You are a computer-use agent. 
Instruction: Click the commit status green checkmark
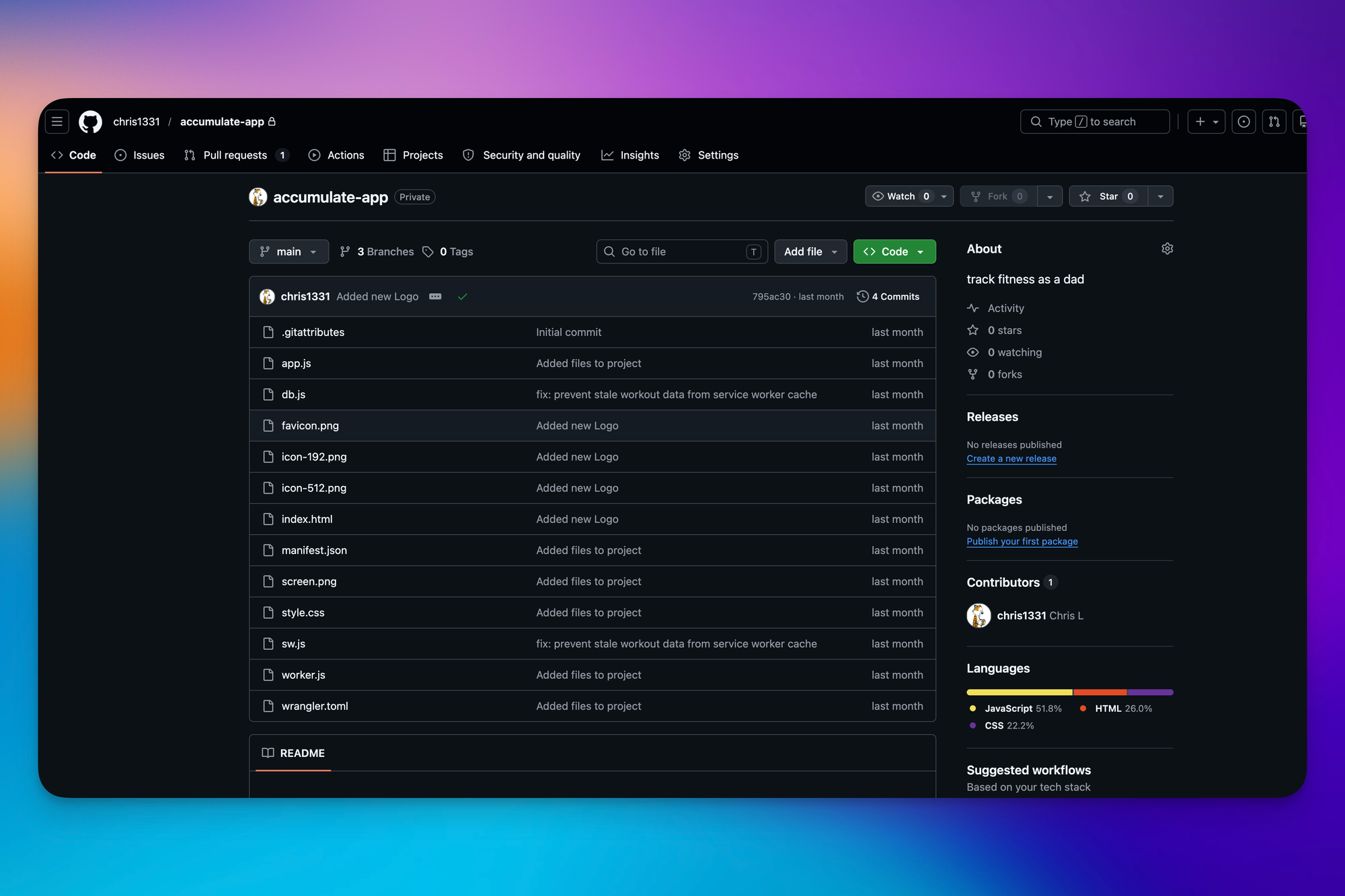(x=463, y=296)
